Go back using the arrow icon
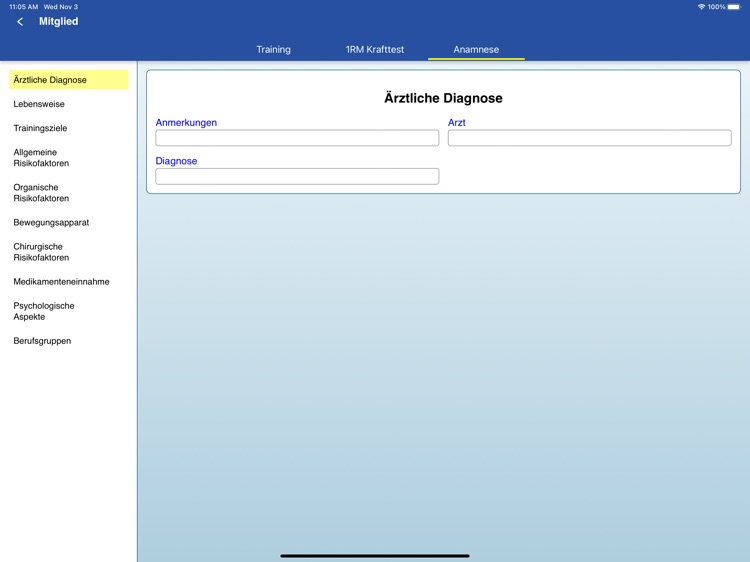 point(20,22)
